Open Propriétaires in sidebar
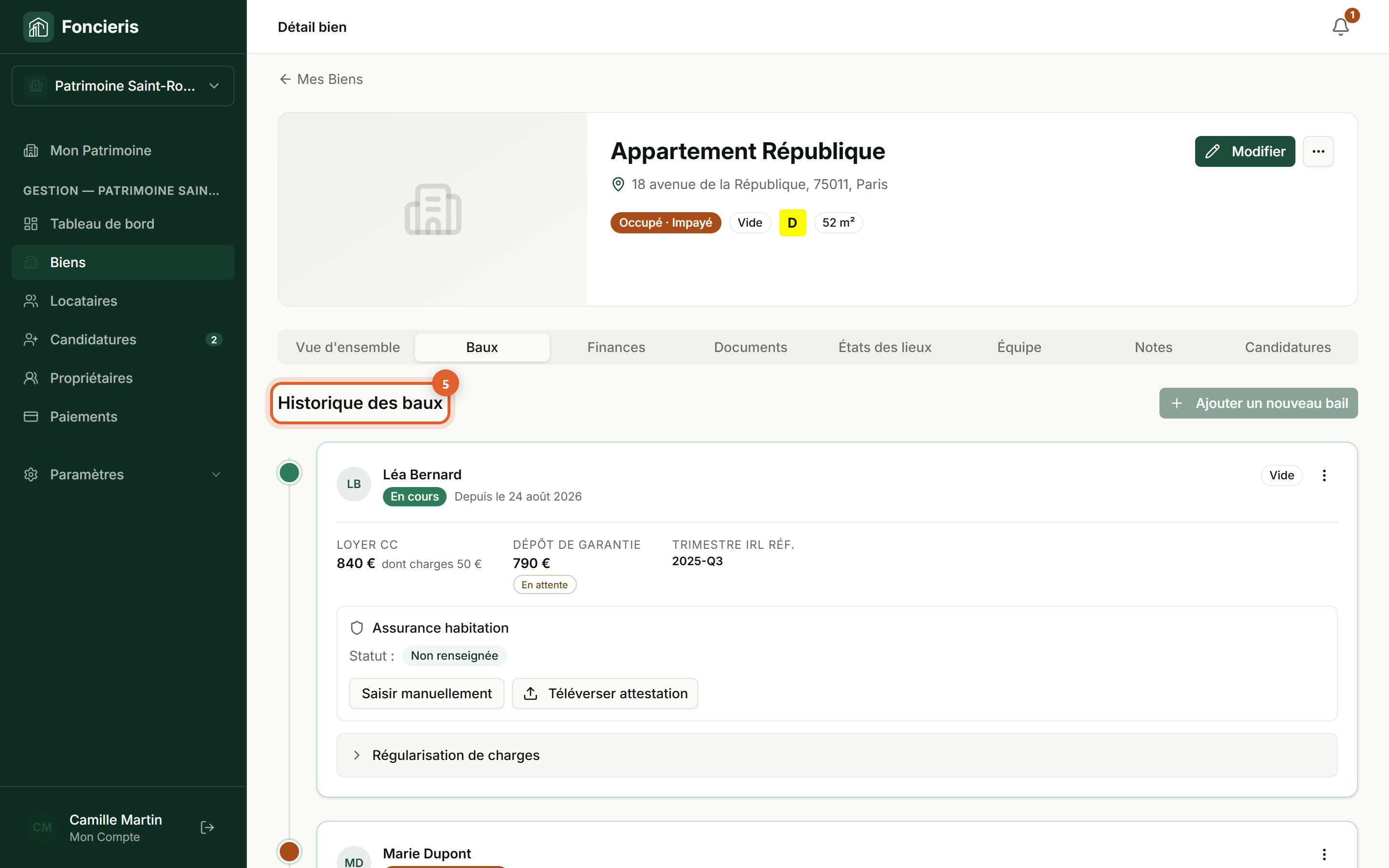Viewport: 1389px width, 868px height. click(123, 378)
